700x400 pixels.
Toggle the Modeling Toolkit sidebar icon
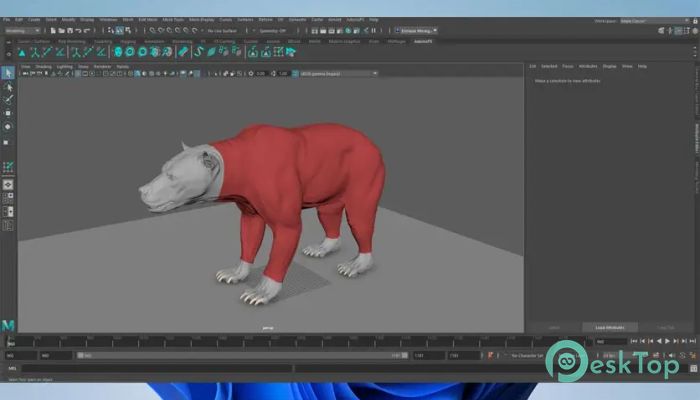(x=662, y=30)
